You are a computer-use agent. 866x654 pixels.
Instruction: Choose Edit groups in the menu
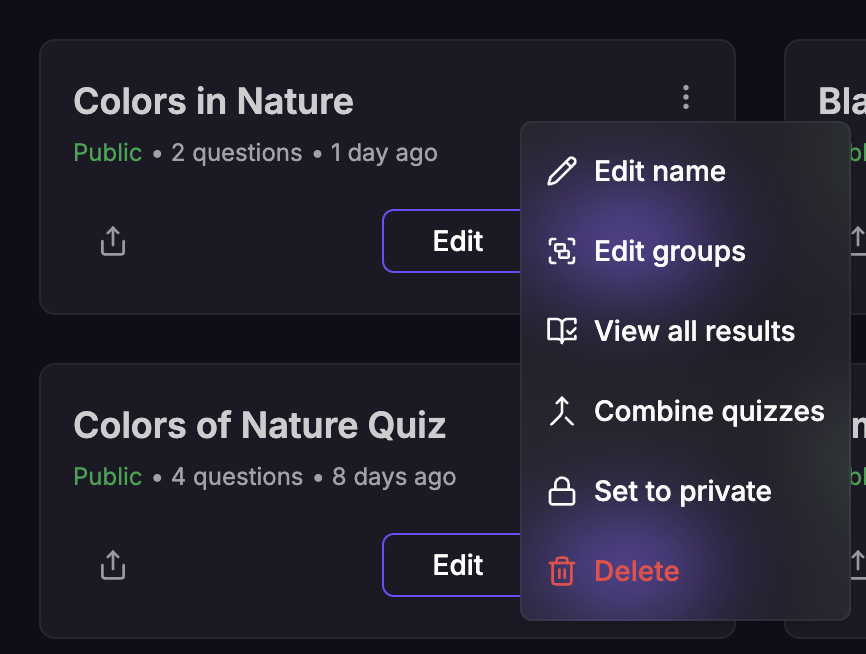point(669,251)
